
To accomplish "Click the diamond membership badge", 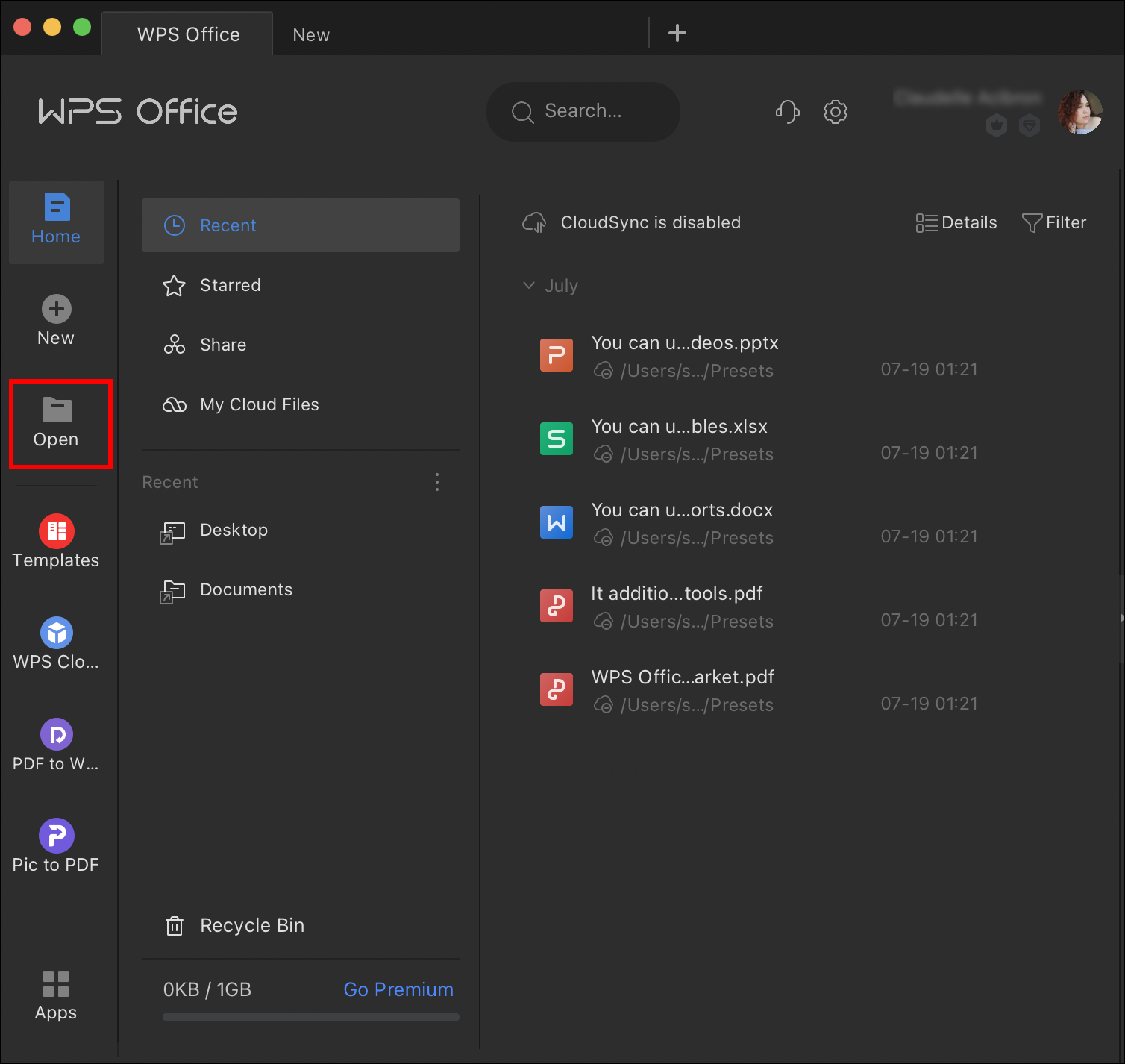I will [1030, 125].
